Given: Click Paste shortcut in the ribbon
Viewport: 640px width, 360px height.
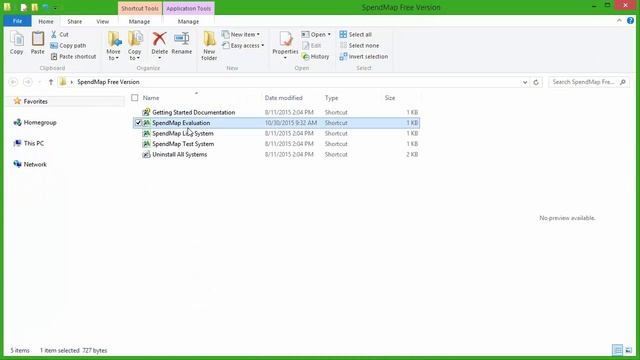Looking at the screenshot, I should click(x=73, y=57).
